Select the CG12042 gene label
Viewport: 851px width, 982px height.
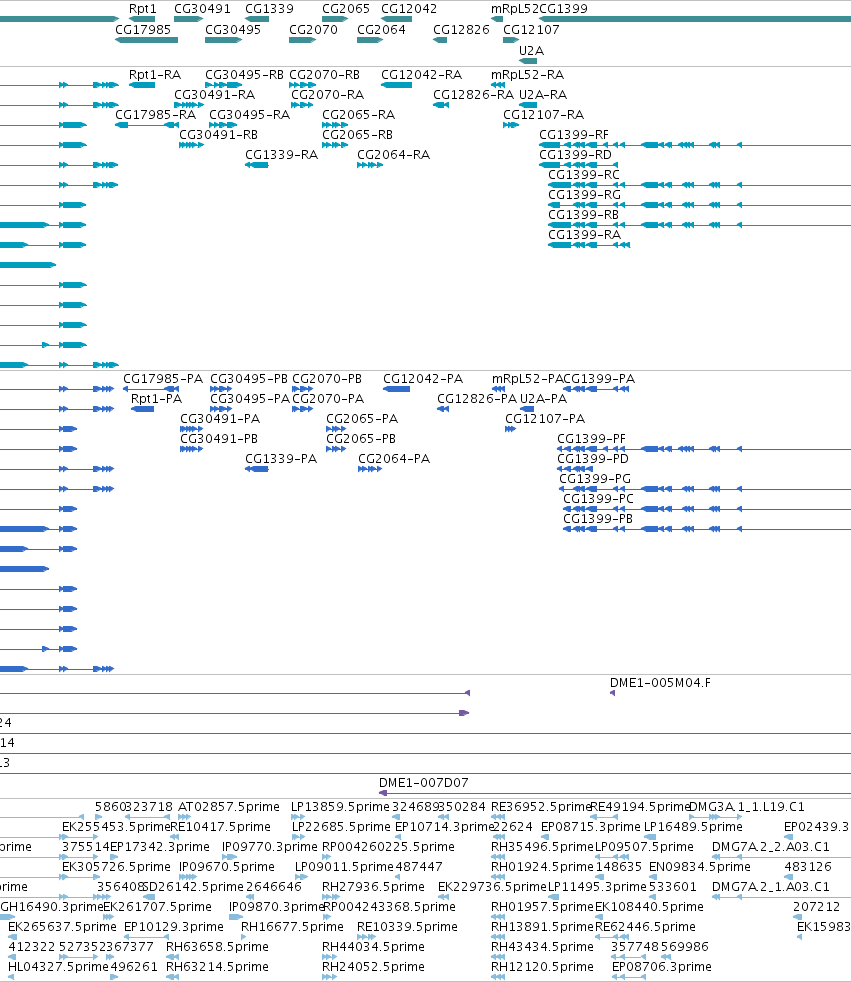coord(409,9)
